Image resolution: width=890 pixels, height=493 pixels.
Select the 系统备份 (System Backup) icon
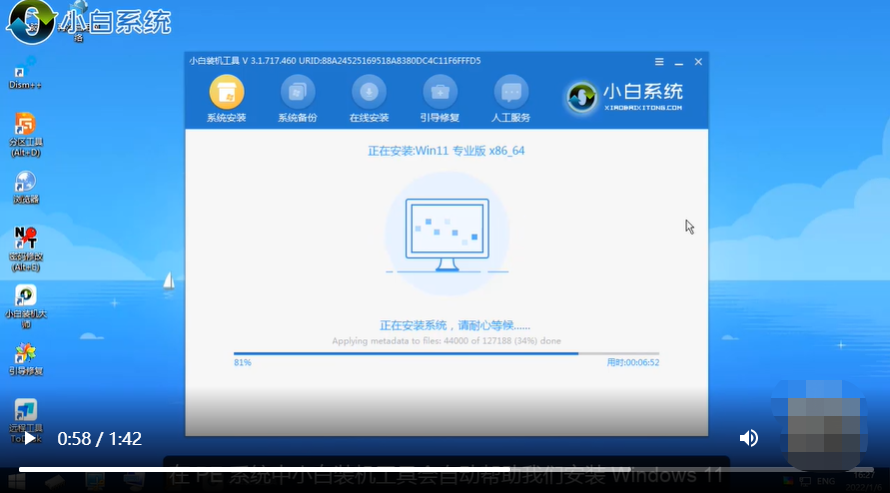(297, 93)
